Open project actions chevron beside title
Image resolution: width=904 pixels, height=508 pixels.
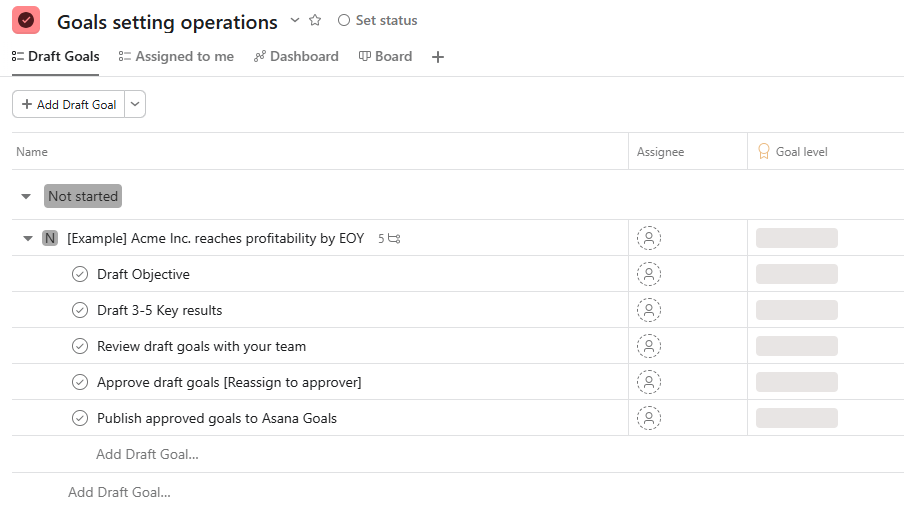point(295,20)
